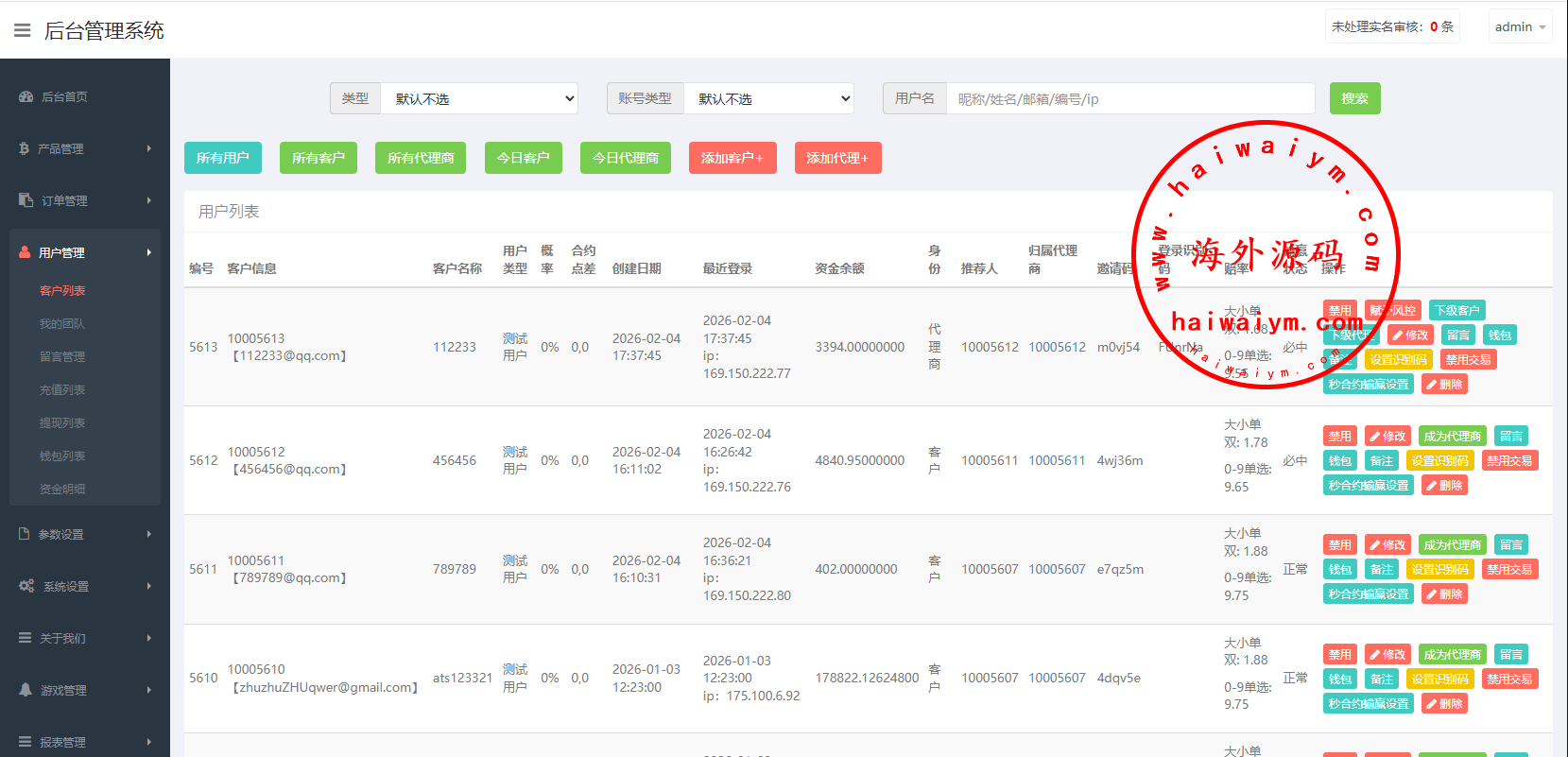
Task: Click the file icon for 参数设置
Action: click(x=25, y=534)
